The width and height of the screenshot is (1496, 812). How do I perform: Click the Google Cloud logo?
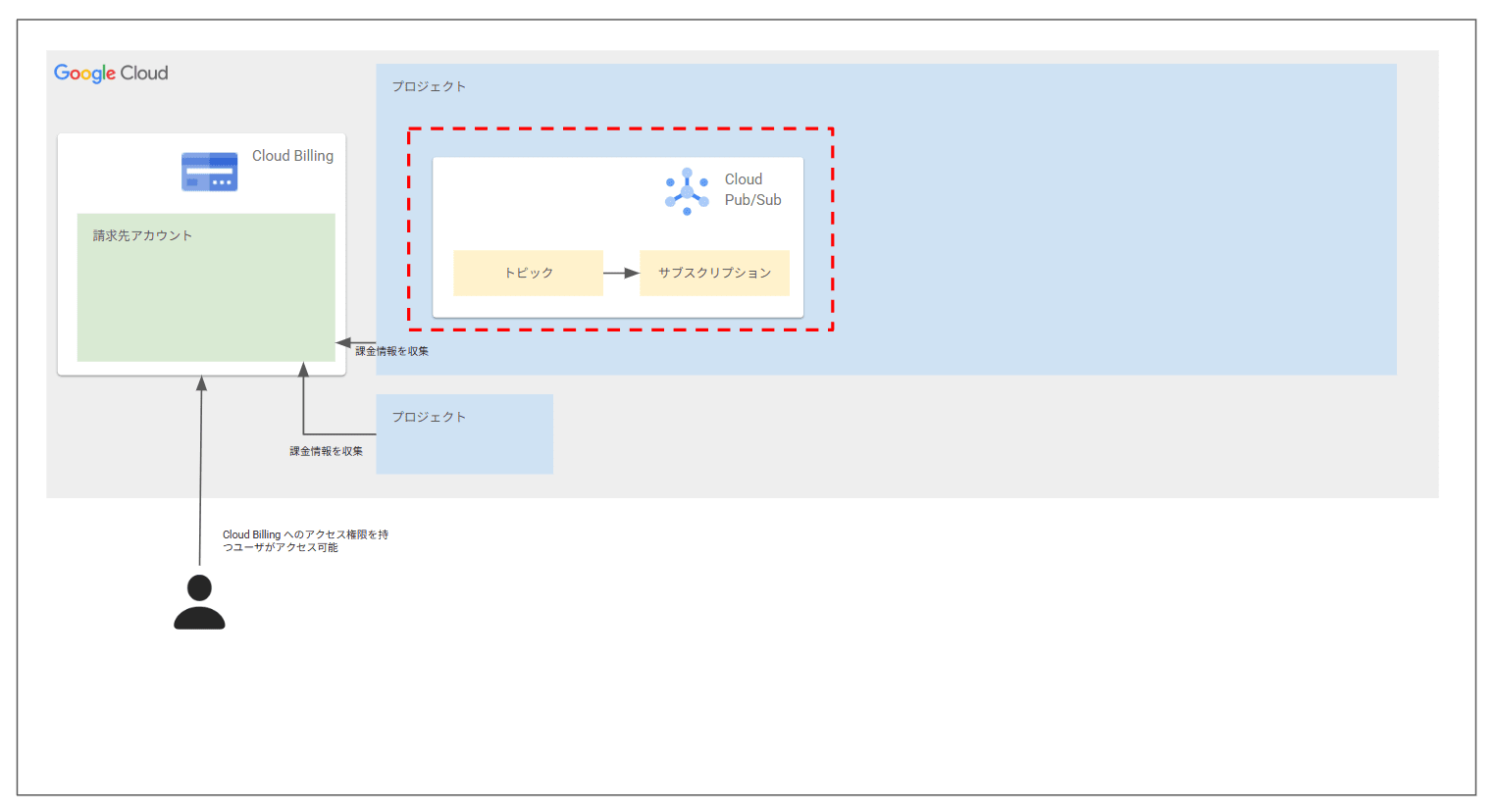click(x=111, y=74)
